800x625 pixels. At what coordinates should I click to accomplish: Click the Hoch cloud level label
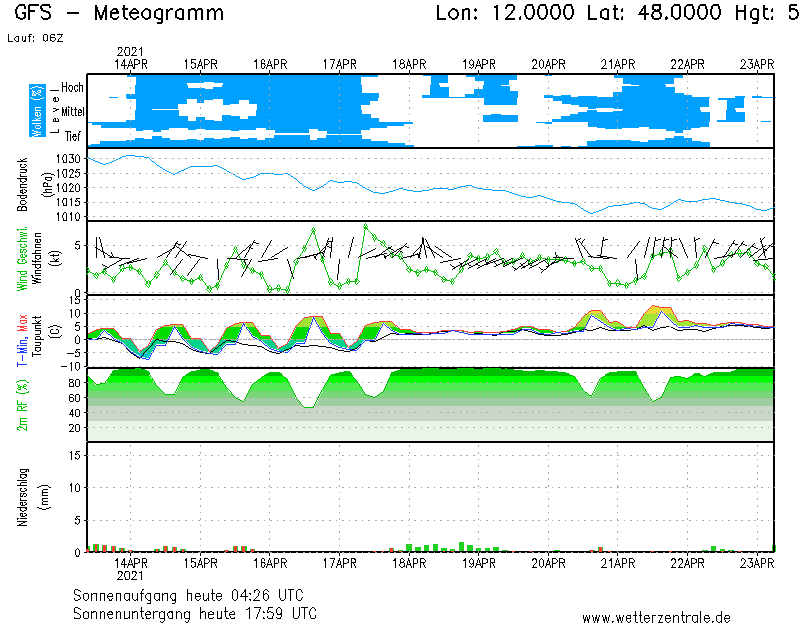pos(72,88)
